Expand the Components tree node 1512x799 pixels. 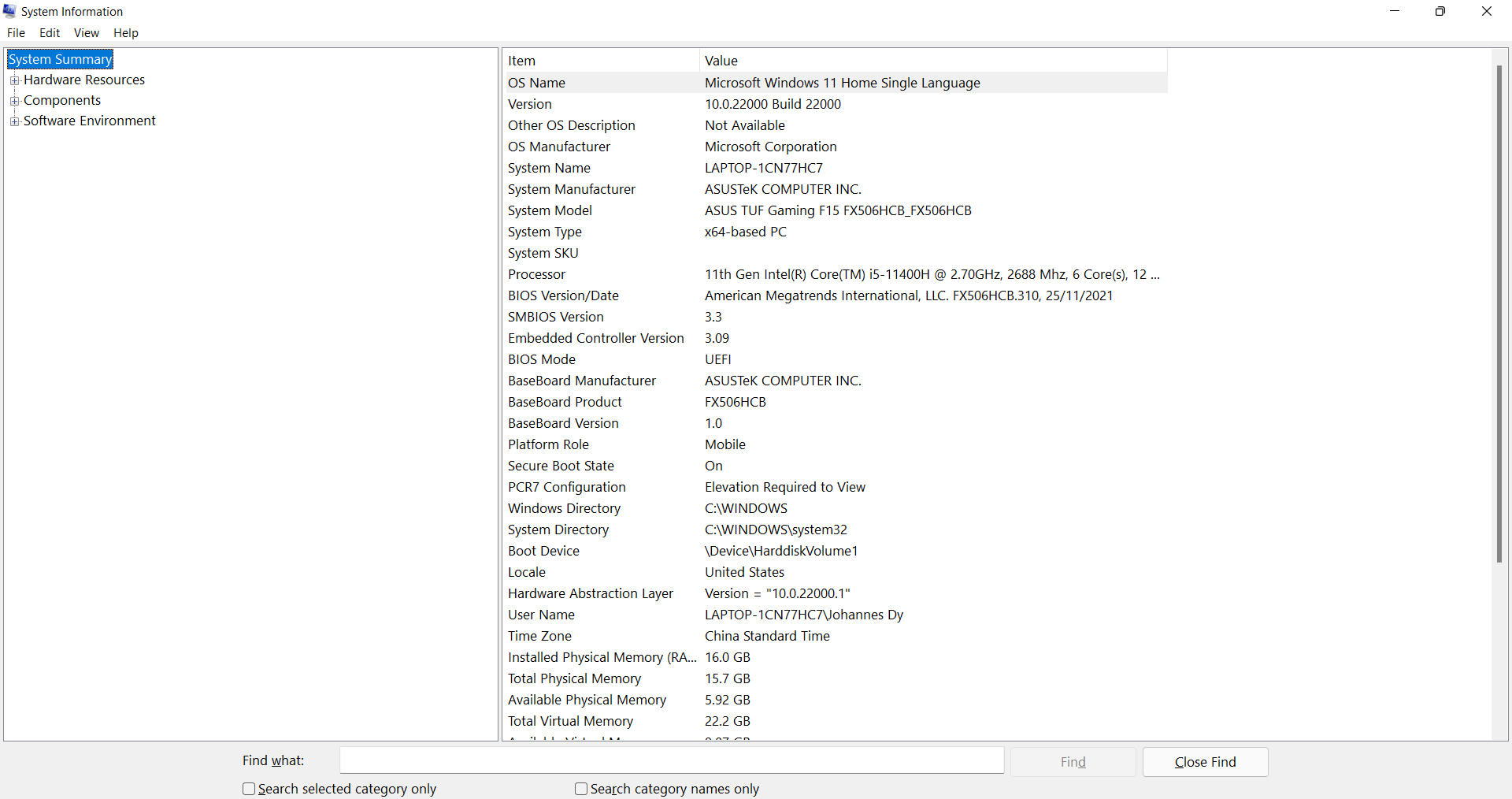pos(14,101)
